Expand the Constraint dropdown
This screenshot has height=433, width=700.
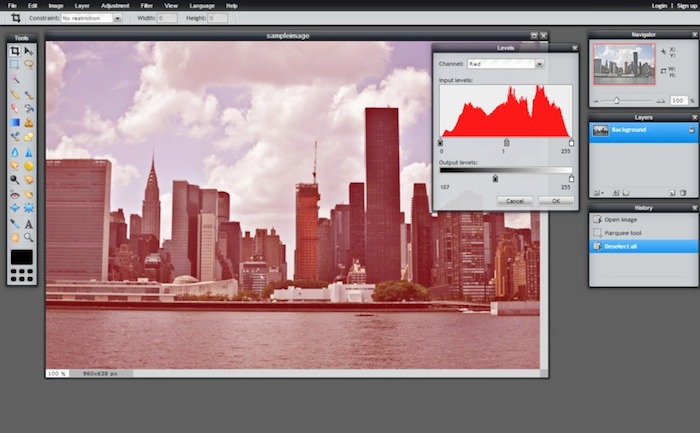pyautogui.click(x=90, y=18)
